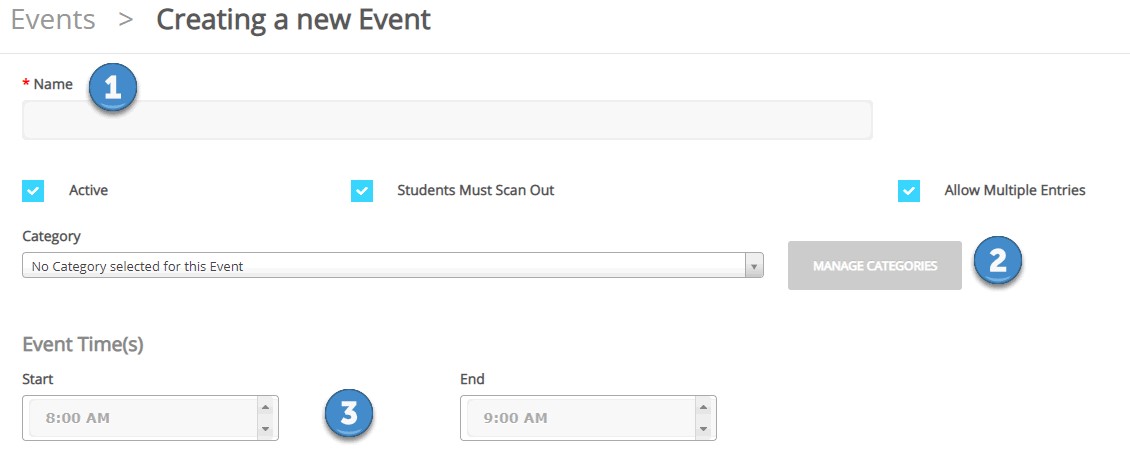Increase the End time with up arrow

tap(703, 407)
